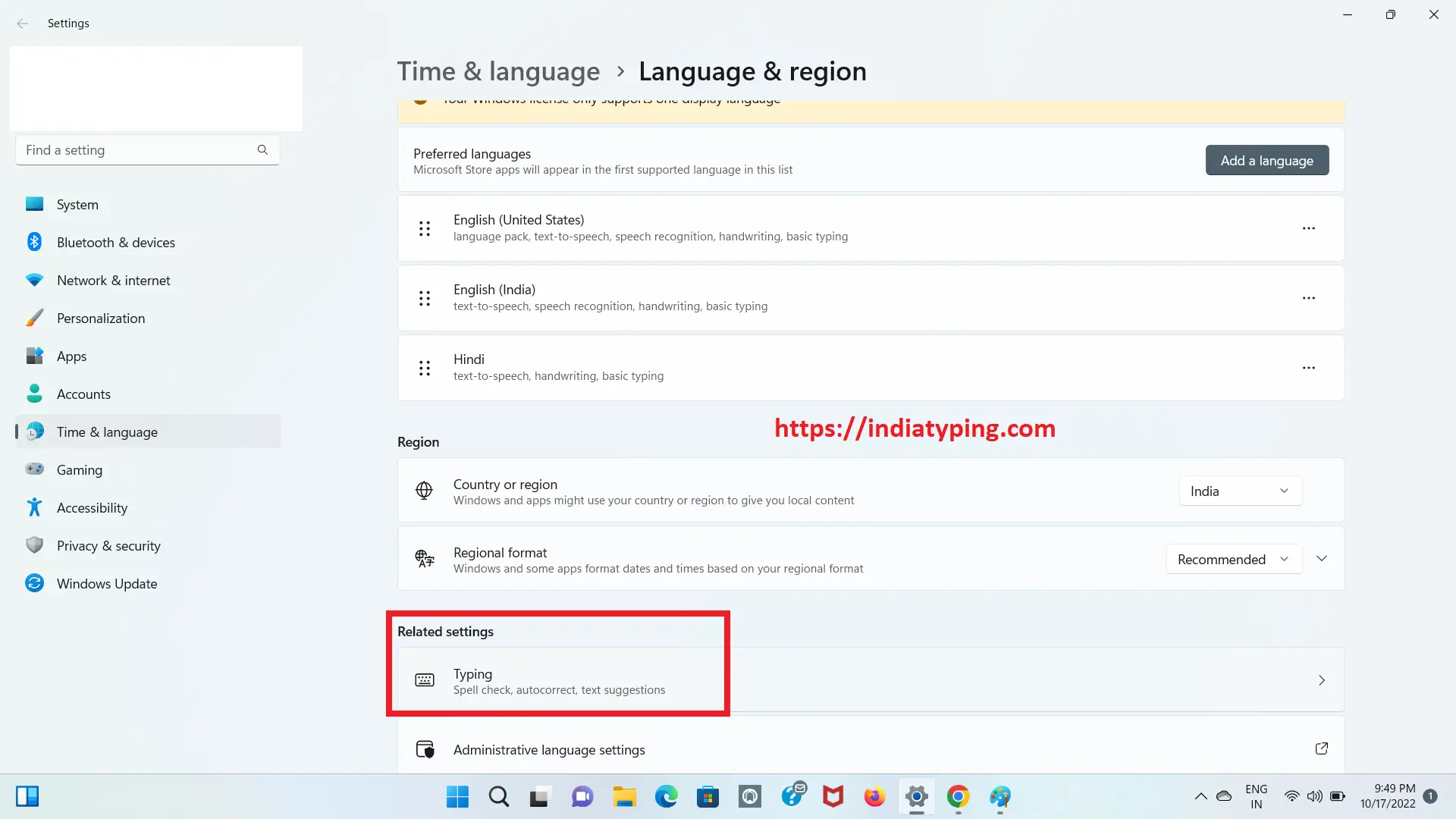
Task: Expand Hindi language options menu
Action: pyautogui.click(x=1309, y=367)
